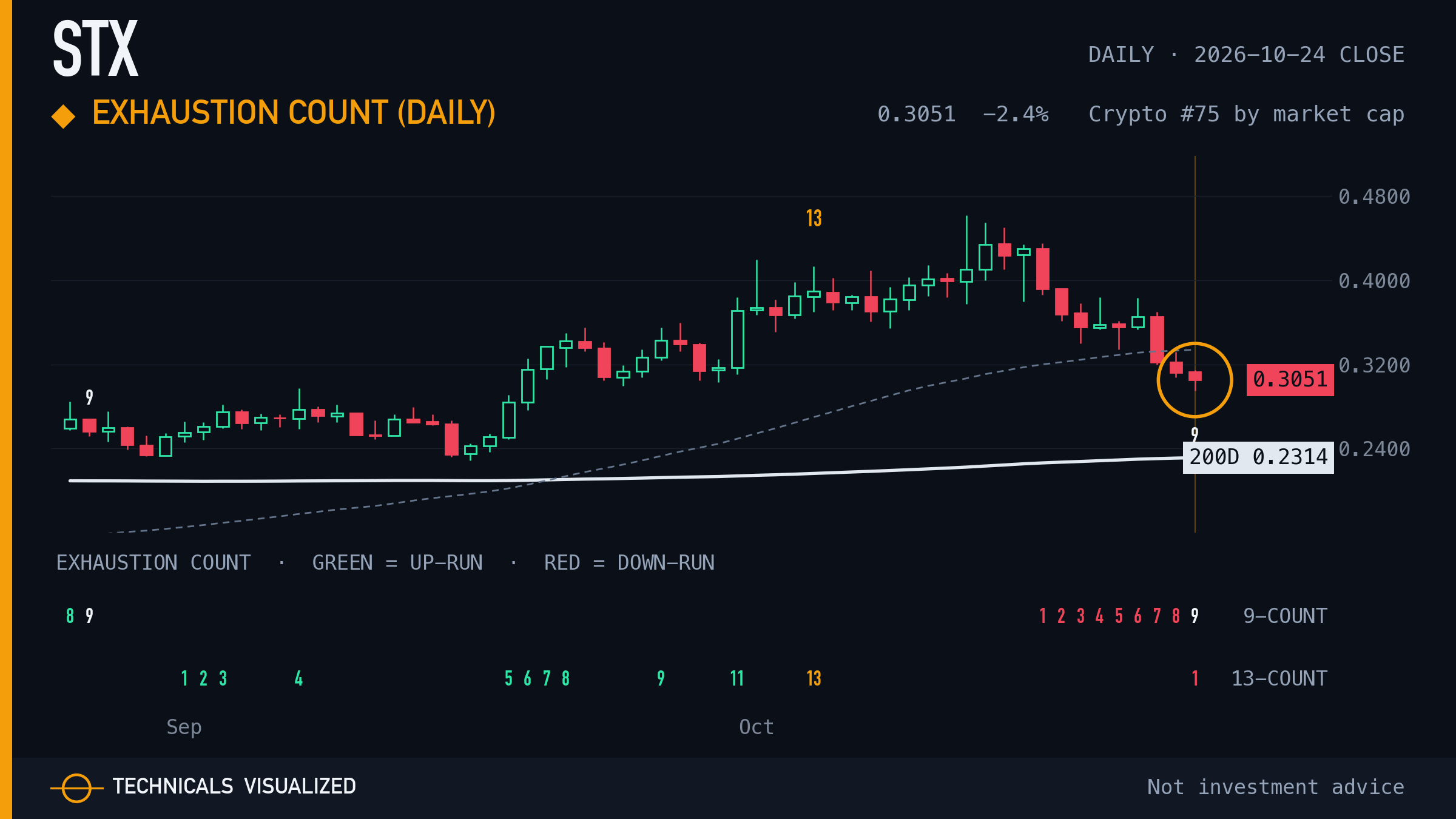The width and height of the screenshot is (1456, 819).
Task: Click the Oct month label
Action: click(x=757, y=727)
